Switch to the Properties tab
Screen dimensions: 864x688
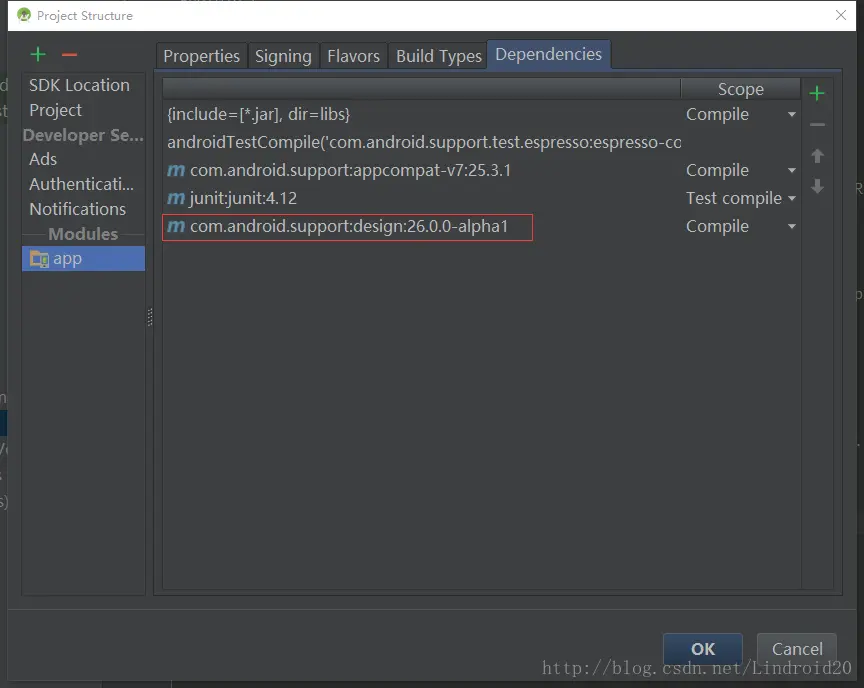202,56
